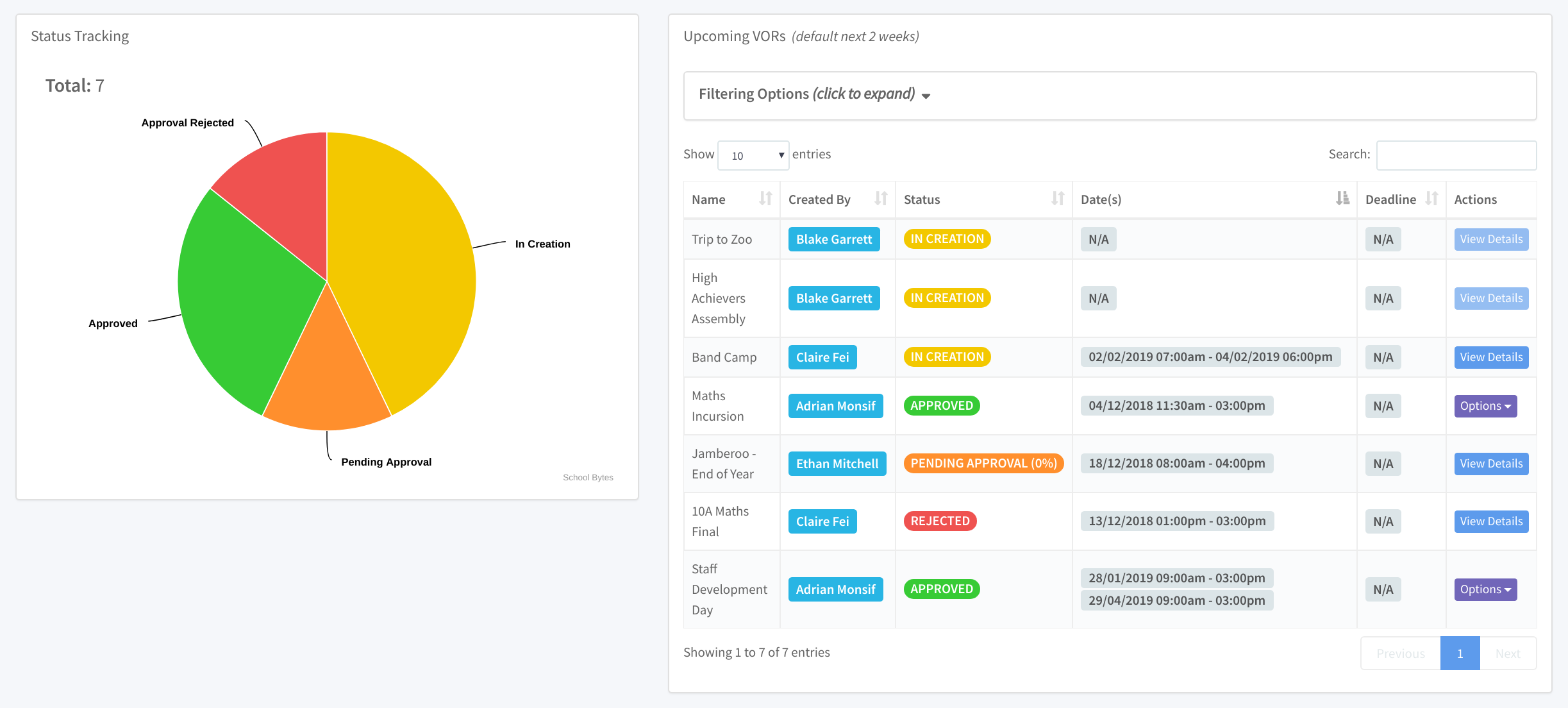This screenshot has width=1568, height=708.
Task: Click Claire Fei's badge on Band Camp row
Action: [x=822, y=357]
